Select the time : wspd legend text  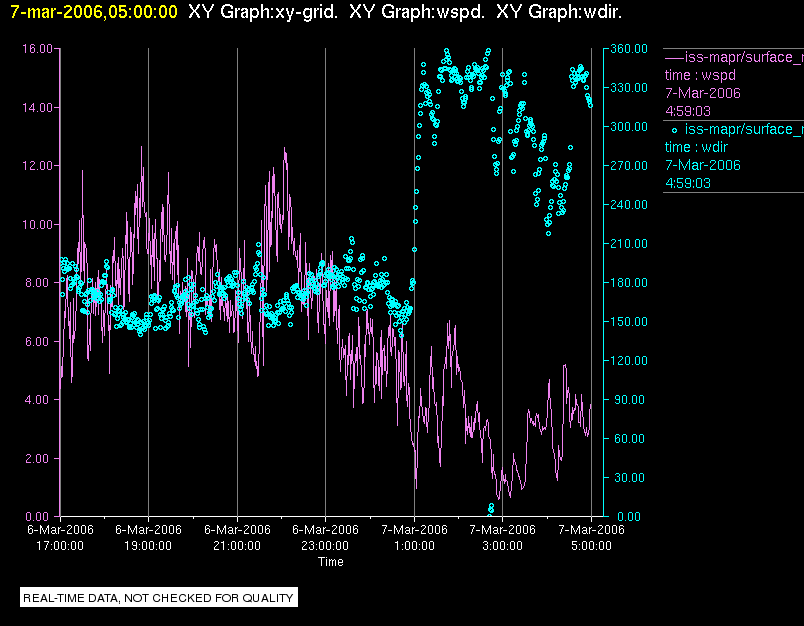point(700,75)
